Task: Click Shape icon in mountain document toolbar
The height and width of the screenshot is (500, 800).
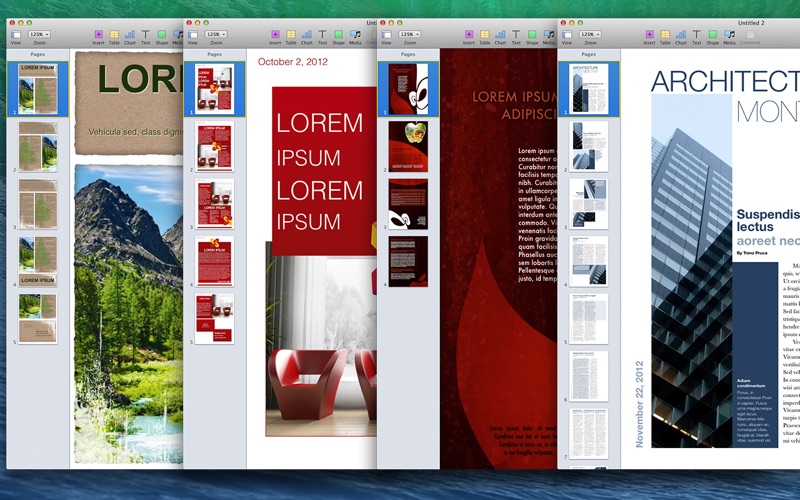Action: (161, 36)
